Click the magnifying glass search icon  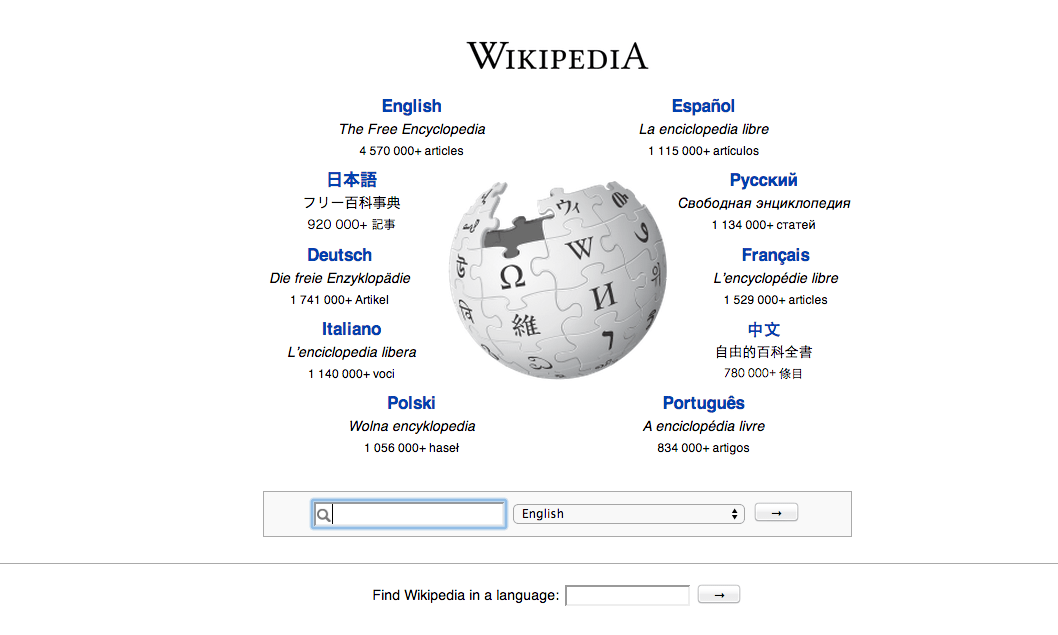pyautogui.click(x=323, y=514)
